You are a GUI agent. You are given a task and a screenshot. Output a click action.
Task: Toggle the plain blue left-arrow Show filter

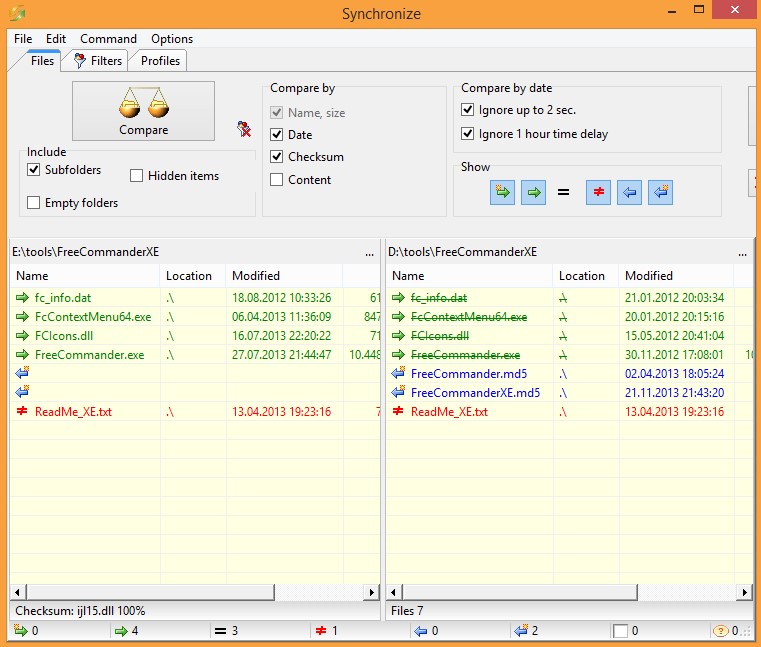click(x=629, y=193)
